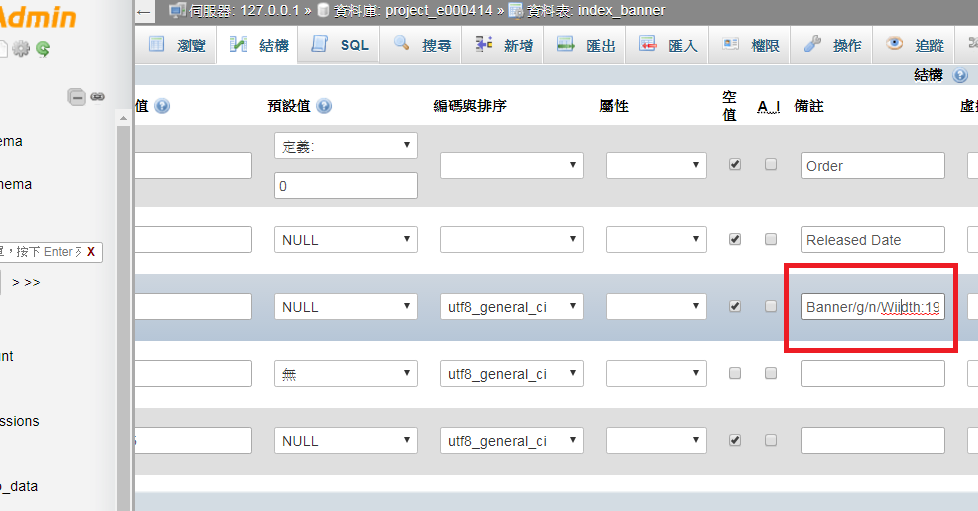Toggle A_I checkbox for Released Date row
Screen dimensions: 978x511
[x=771, y=240]
